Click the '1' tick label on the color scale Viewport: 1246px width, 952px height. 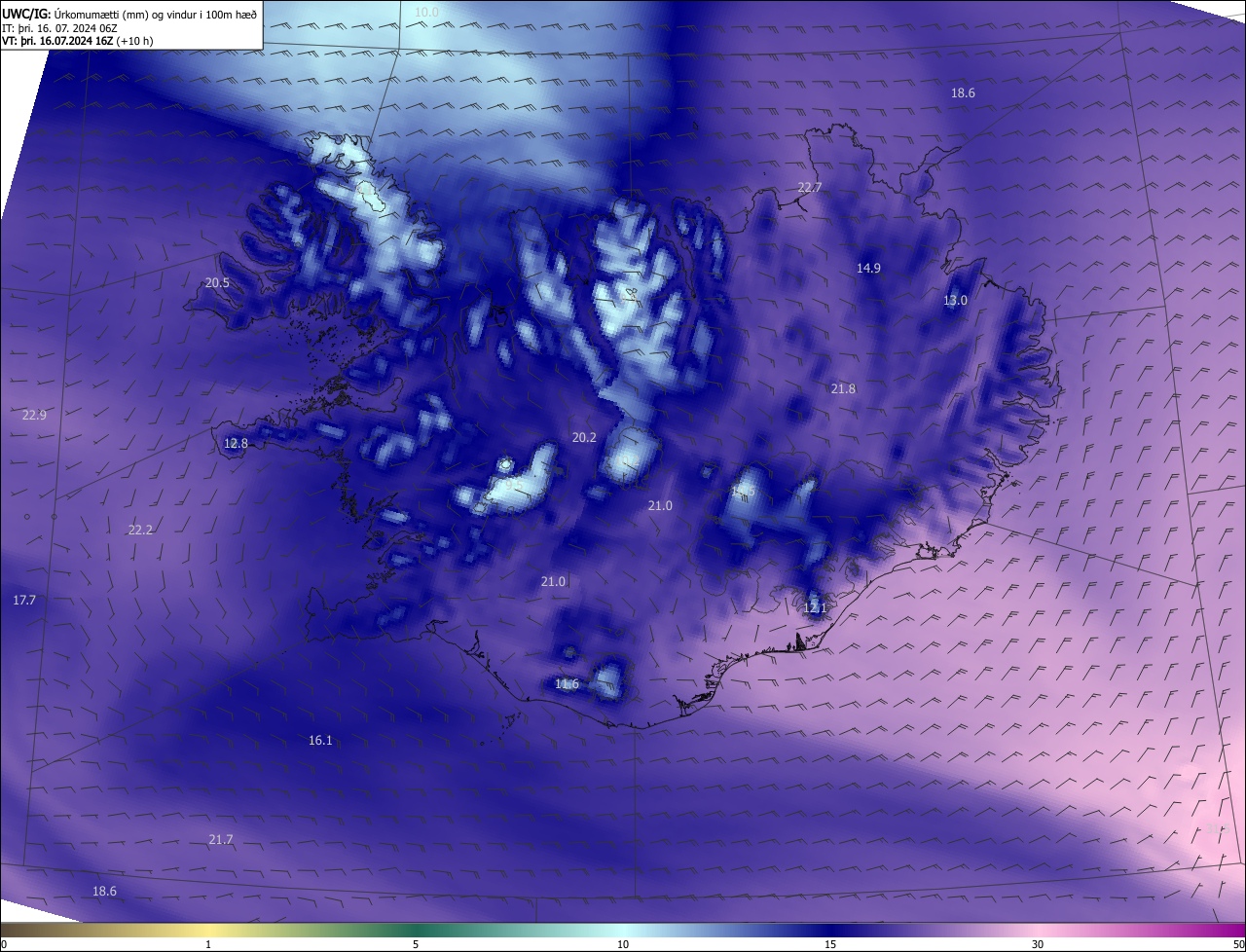click(x=208, y=944)
